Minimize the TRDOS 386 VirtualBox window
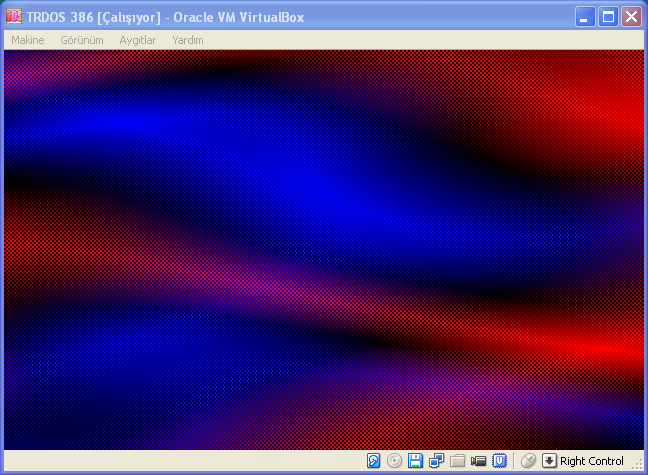Screen dimensions: 648x475 point(585,16)
